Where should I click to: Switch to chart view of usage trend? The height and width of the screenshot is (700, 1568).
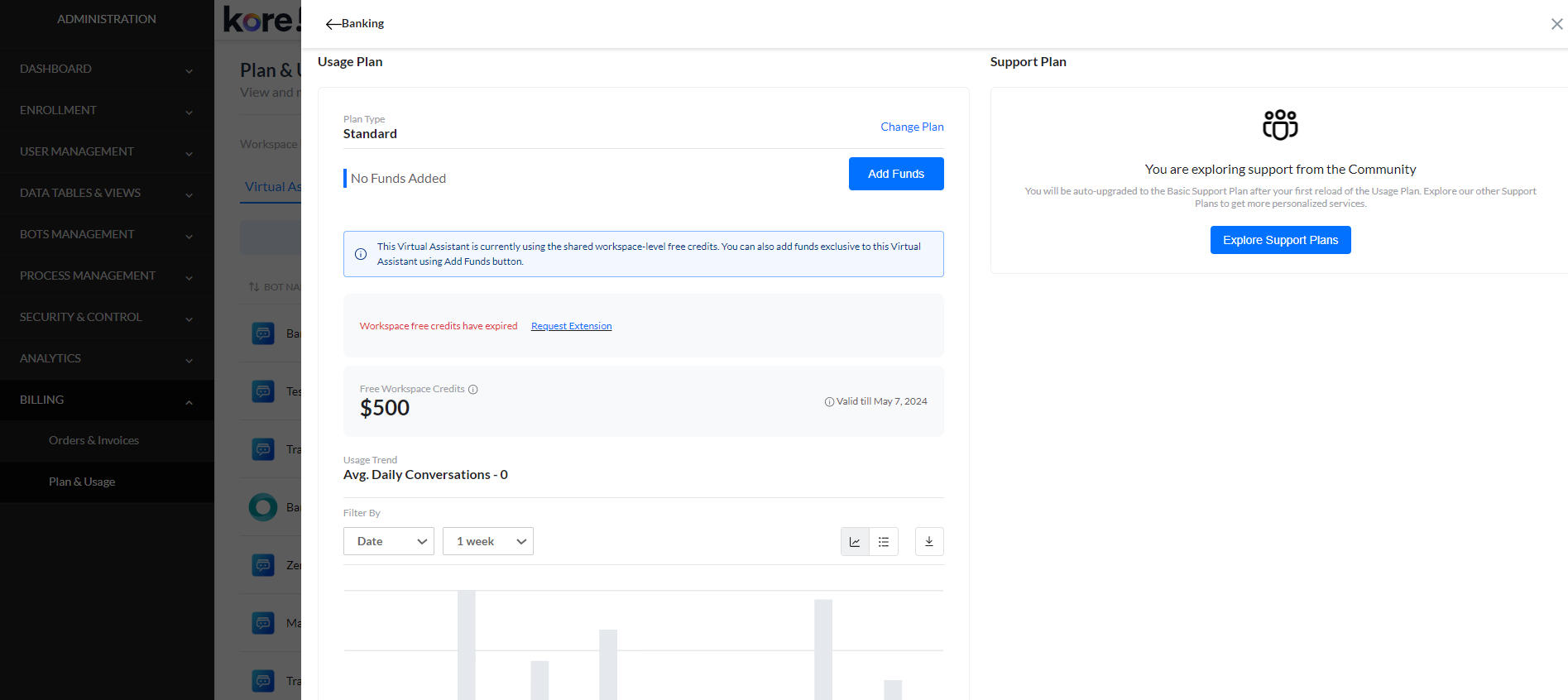coord(855,542)
